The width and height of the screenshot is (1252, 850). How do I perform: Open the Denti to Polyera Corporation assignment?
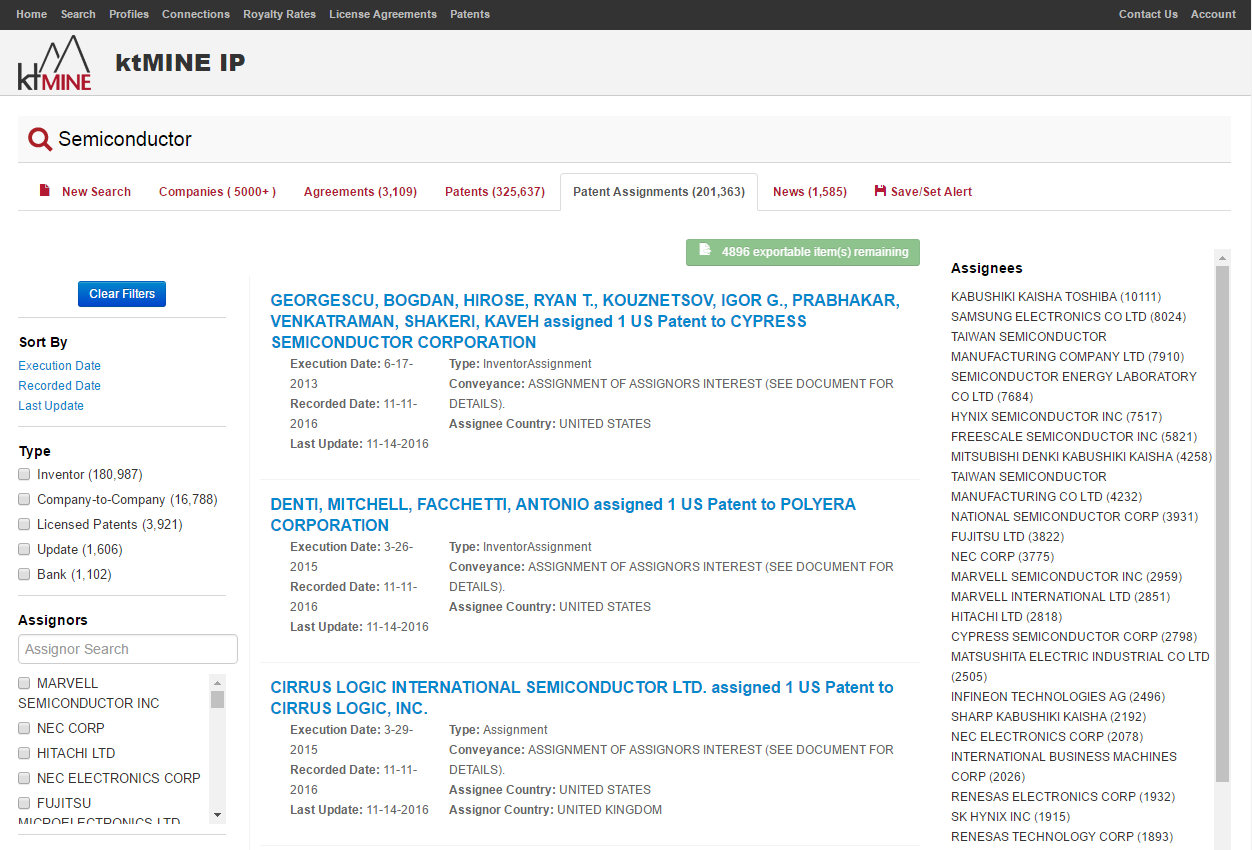point(563,514)
